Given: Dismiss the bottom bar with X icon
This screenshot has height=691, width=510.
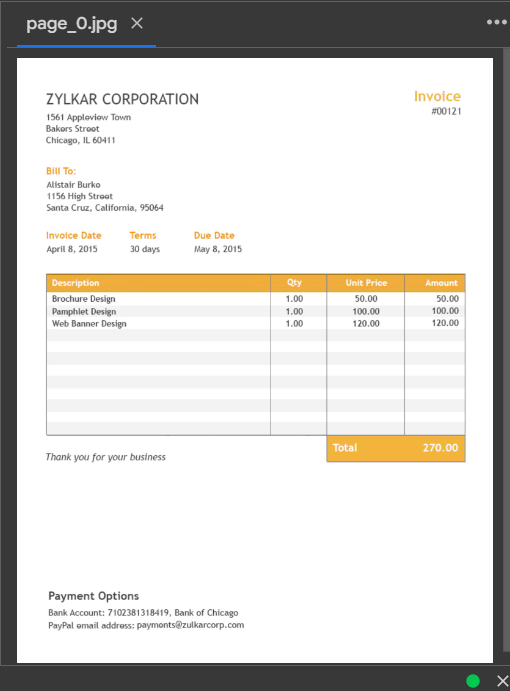Looking at the screenshot, I should click(503, 680).
